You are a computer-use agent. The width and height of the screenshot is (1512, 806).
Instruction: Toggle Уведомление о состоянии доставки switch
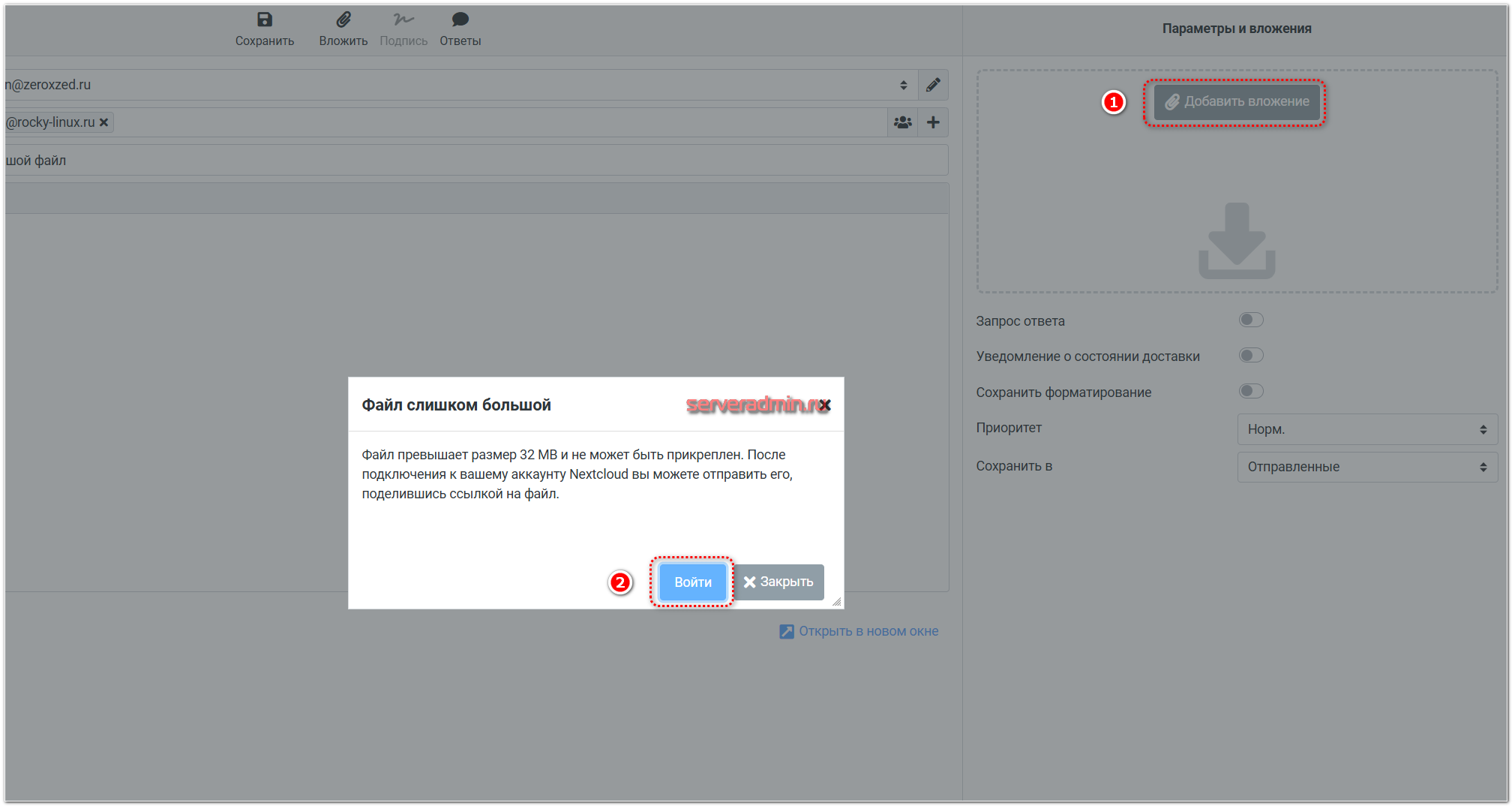click(x=1250, y=356)
